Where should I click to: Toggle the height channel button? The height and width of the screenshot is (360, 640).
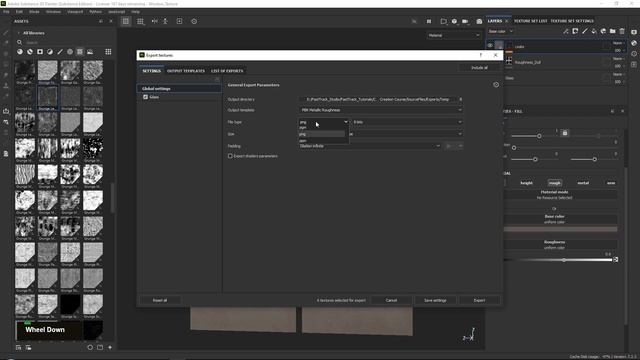click(527, 183)
